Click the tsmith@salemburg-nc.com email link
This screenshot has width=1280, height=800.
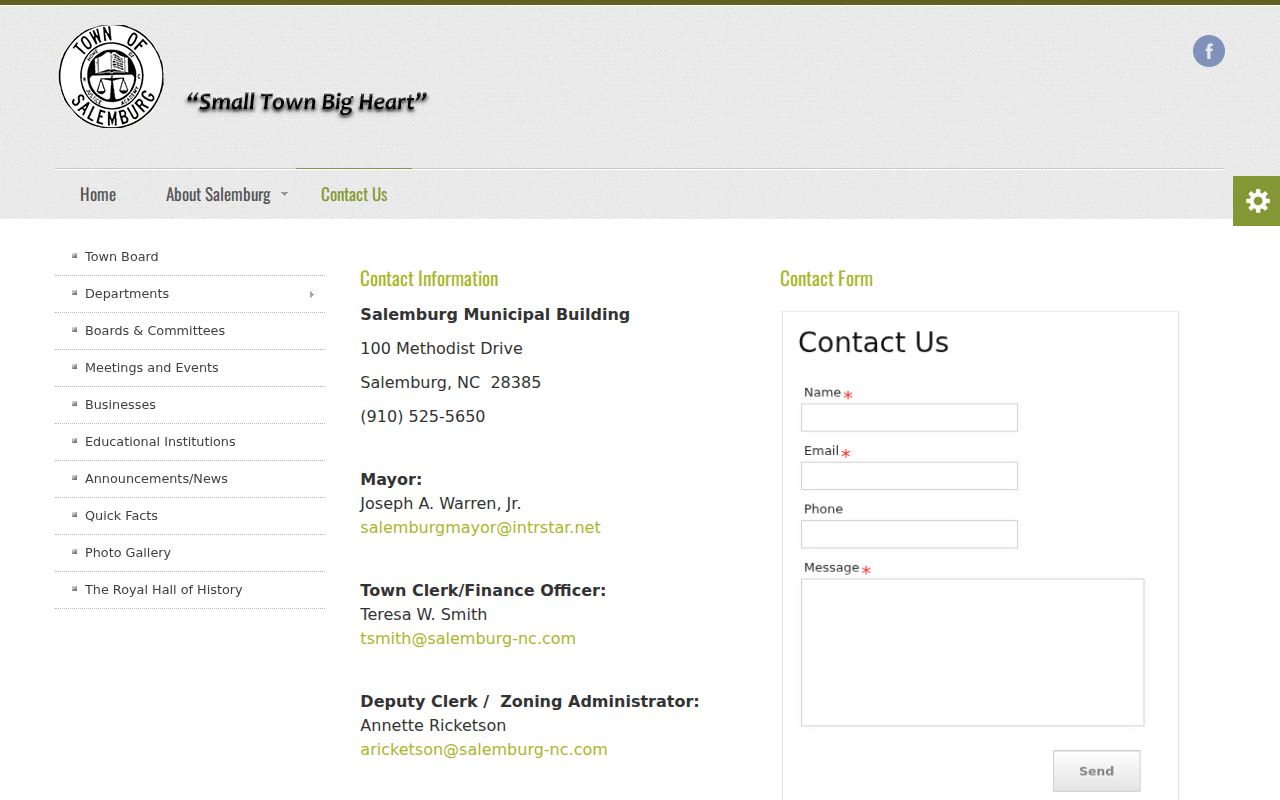pyautogui.click(x=468, y=639)
